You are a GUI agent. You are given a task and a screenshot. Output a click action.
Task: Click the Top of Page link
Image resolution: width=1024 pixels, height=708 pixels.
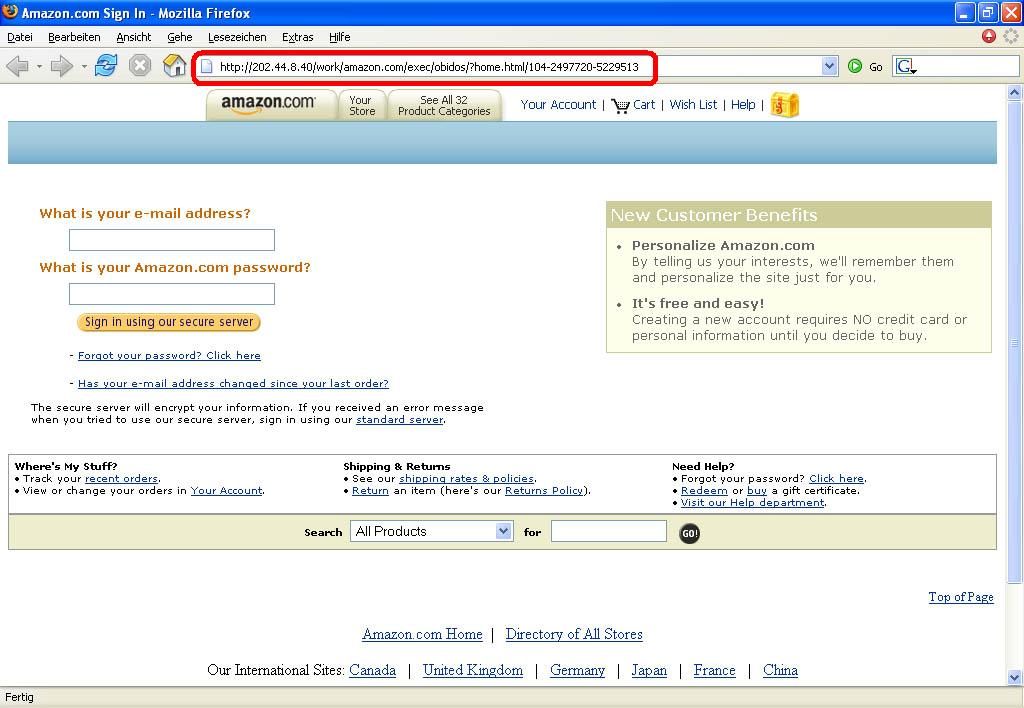pos(961,596)
